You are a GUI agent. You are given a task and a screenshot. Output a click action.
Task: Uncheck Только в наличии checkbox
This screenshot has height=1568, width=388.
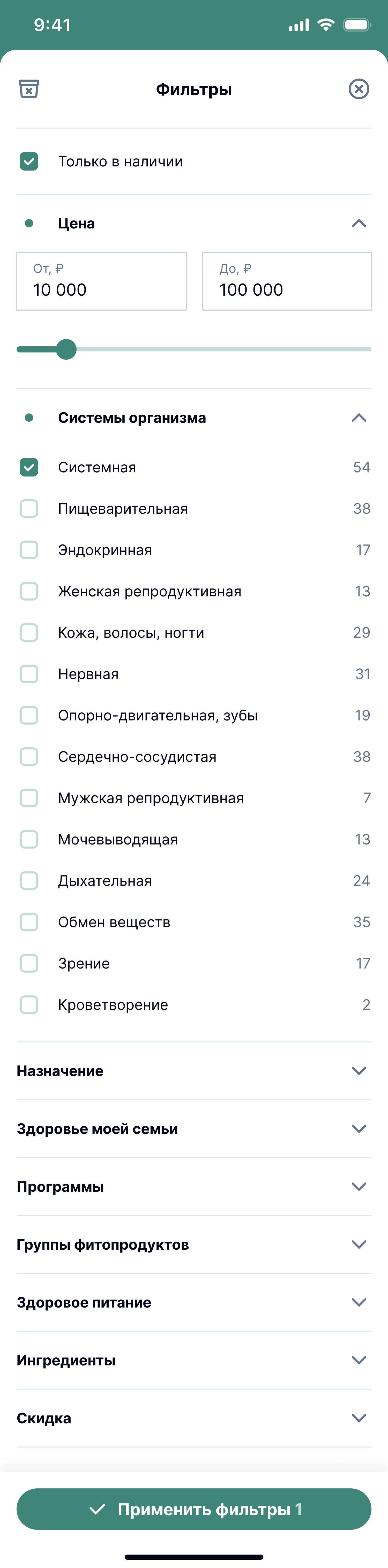[29, 161]
